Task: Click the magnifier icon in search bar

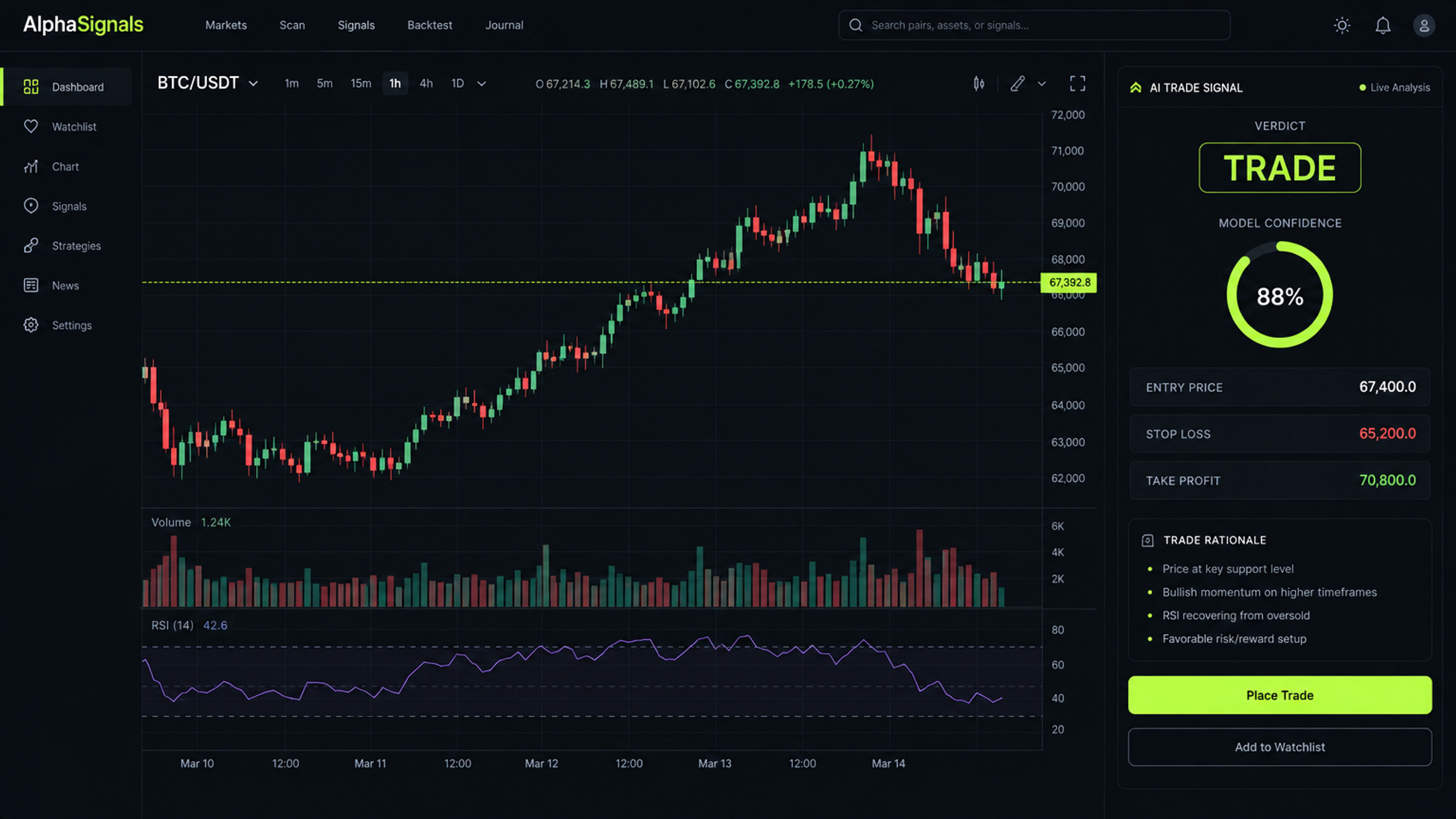Action: pyautogui.click(x=855, y=25)
